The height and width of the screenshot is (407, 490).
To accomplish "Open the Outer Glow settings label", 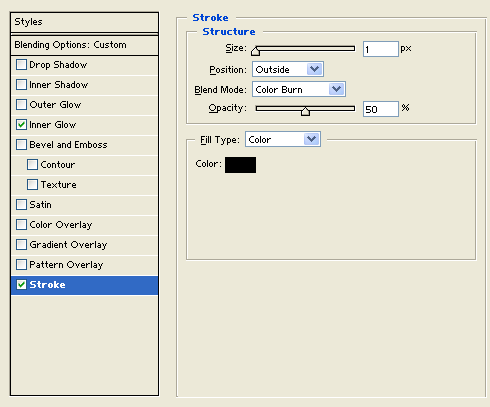I will tap(55, 105).
